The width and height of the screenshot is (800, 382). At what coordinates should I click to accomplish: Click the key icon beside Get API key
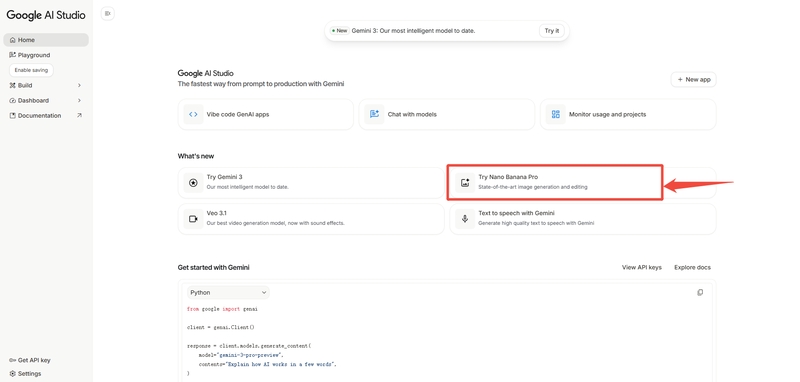coord(12,360)
